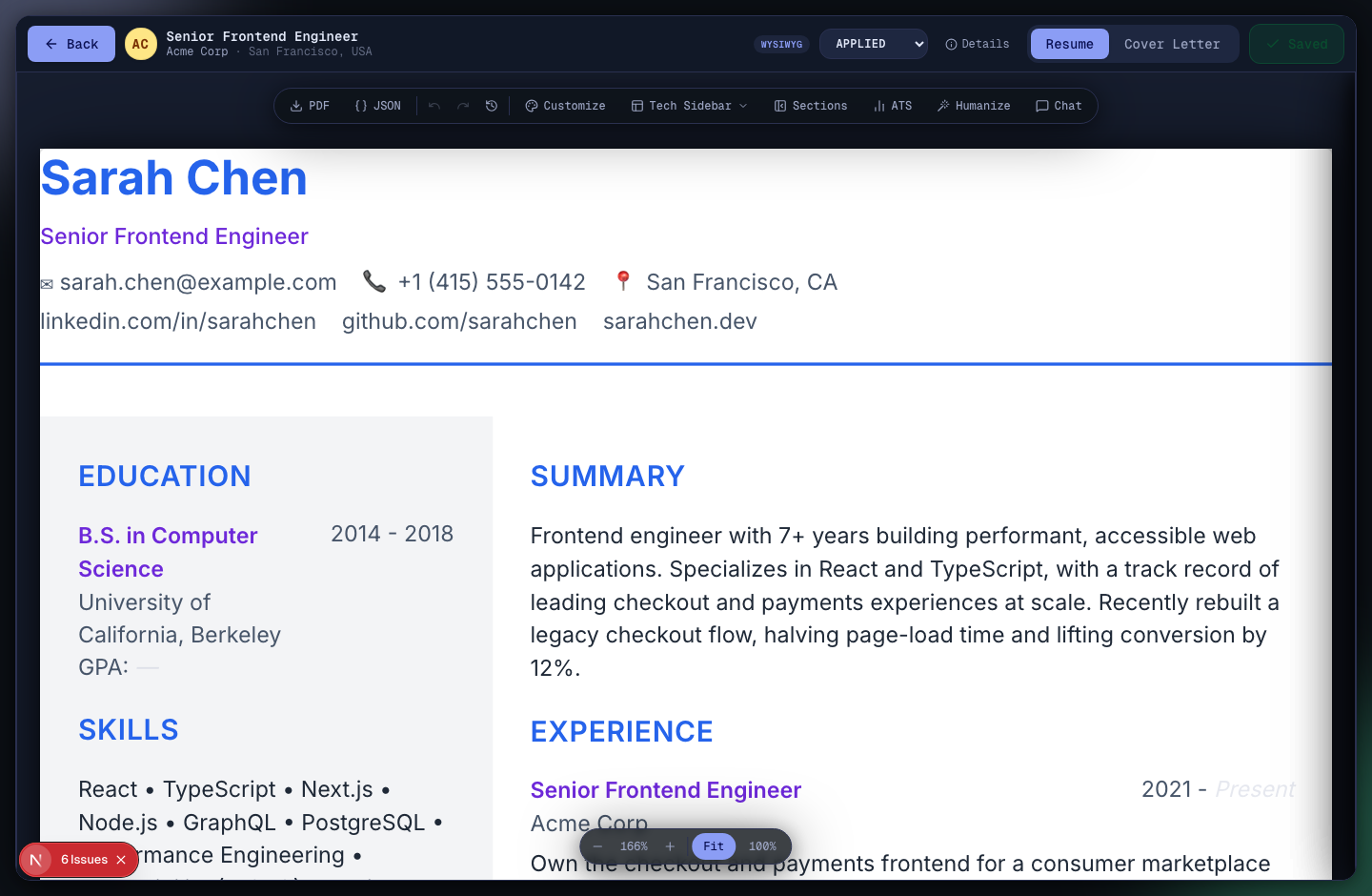Click the SUMMARY section heading
This screenshot has height=896, width=1372.
608,476
